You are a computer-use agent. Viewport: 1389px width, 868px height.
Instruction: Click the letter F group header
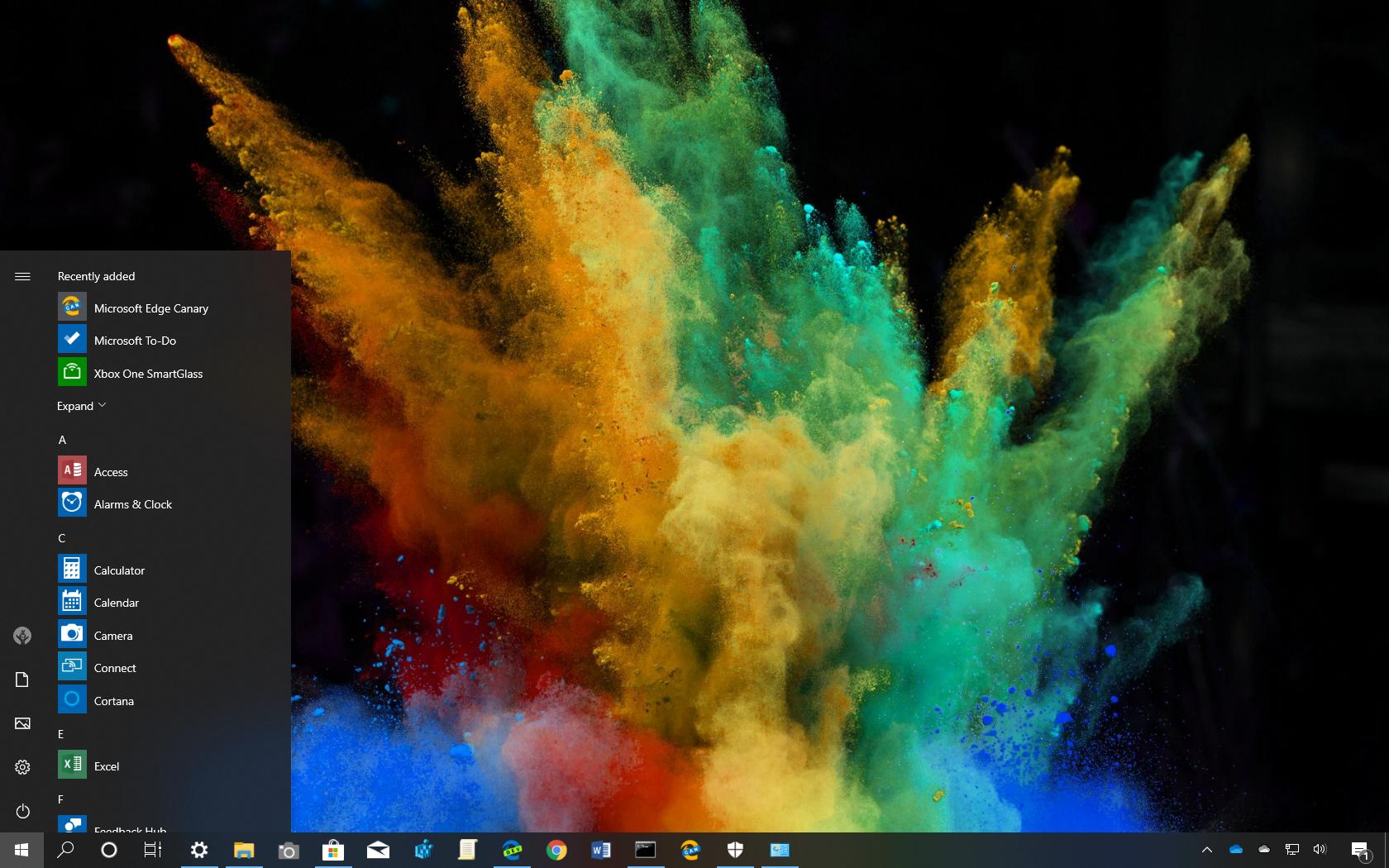tap(60, 799)
